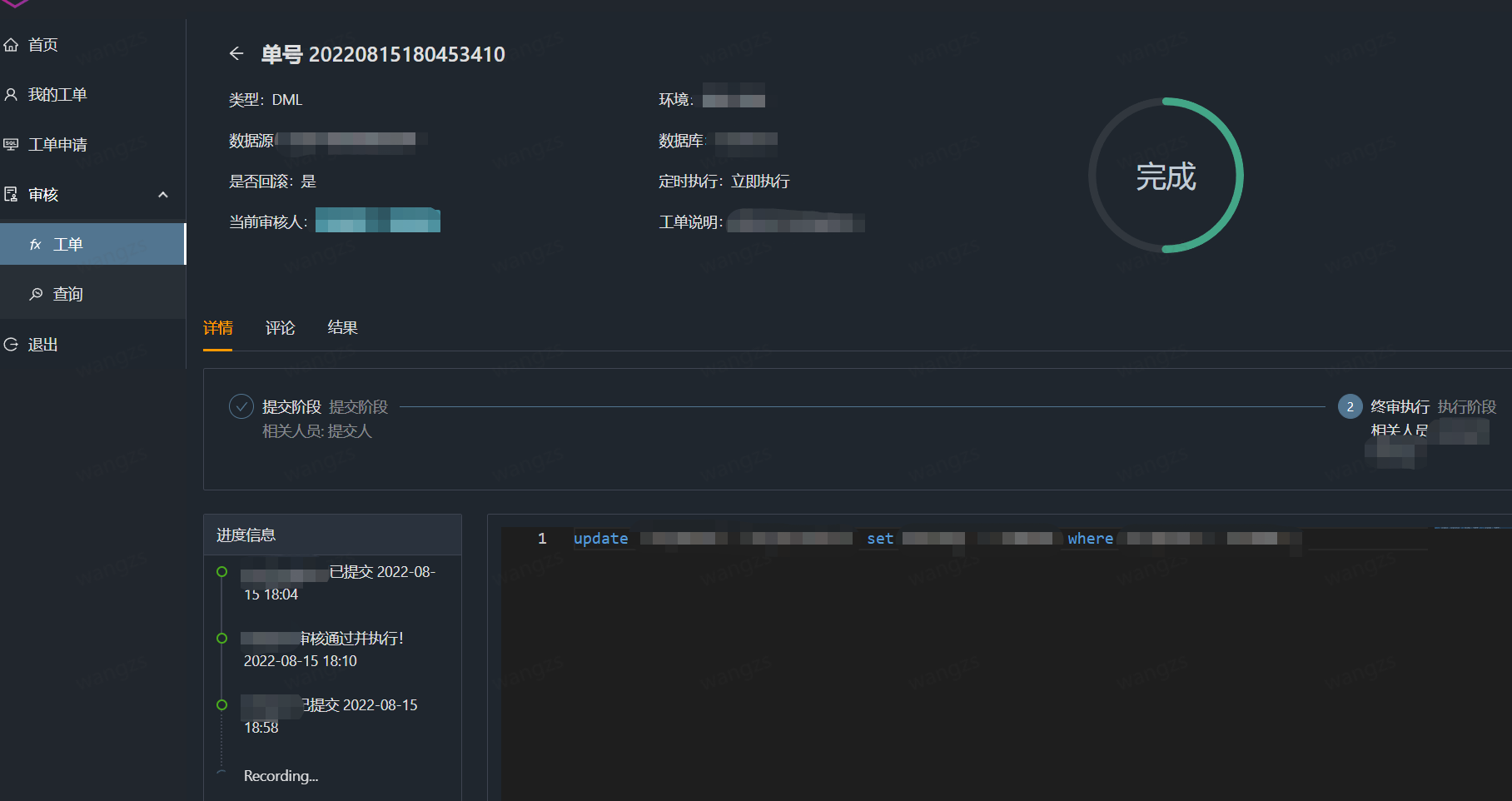Screen dimensions: 1512x801
Task: Click the 类型: DML field
Action: 266,100
